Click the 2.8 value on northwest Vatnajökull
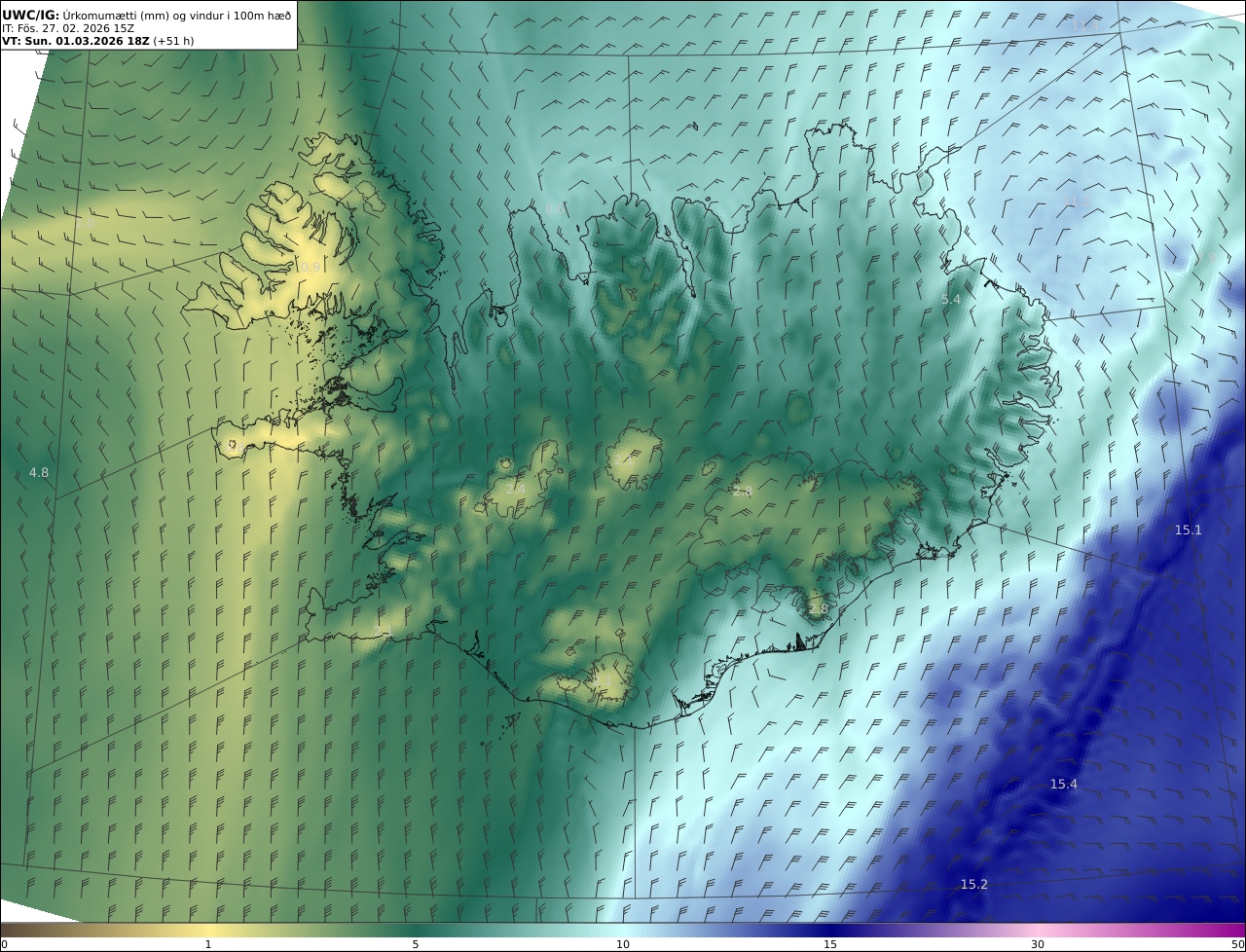Image resolution: width=1246 pixels, height=952 pixels. point(743,492)
